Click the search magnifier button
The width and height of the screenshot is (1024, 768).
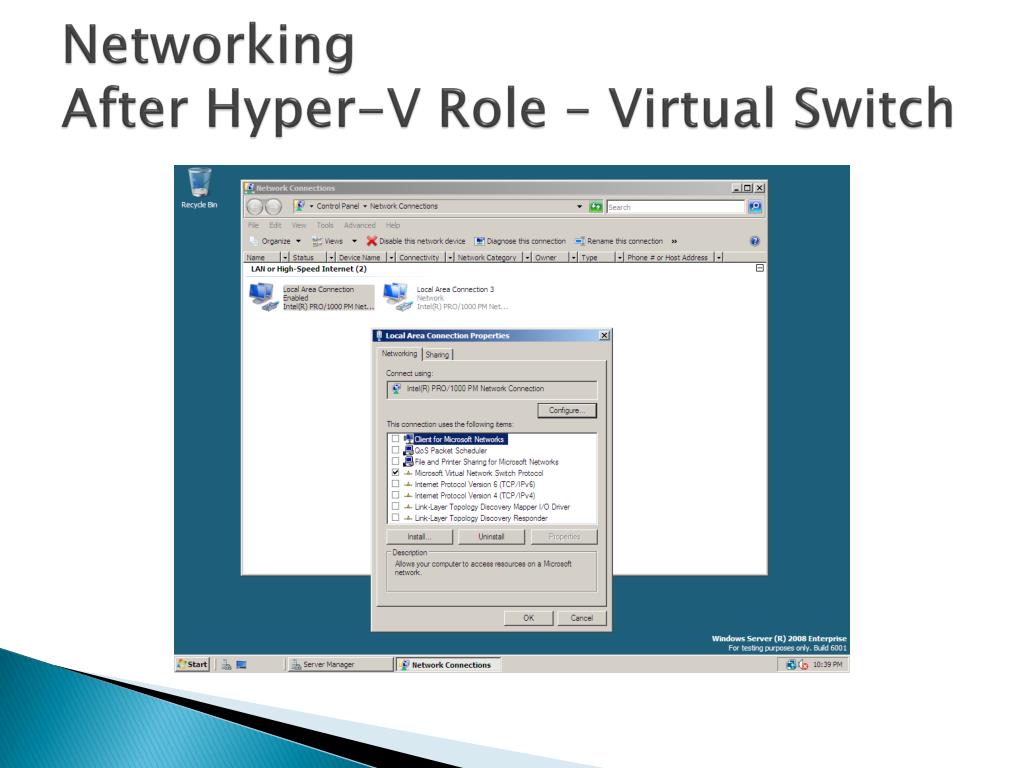(x=755, y=207)
